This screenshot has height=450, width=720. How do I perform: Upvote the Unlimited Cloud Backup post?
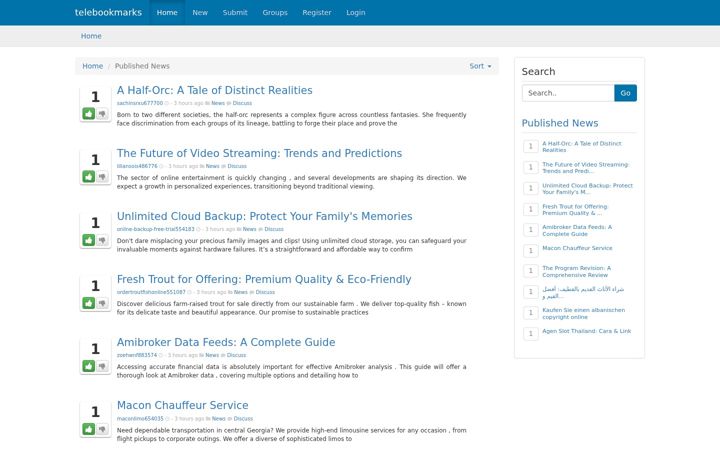(89, 240)
